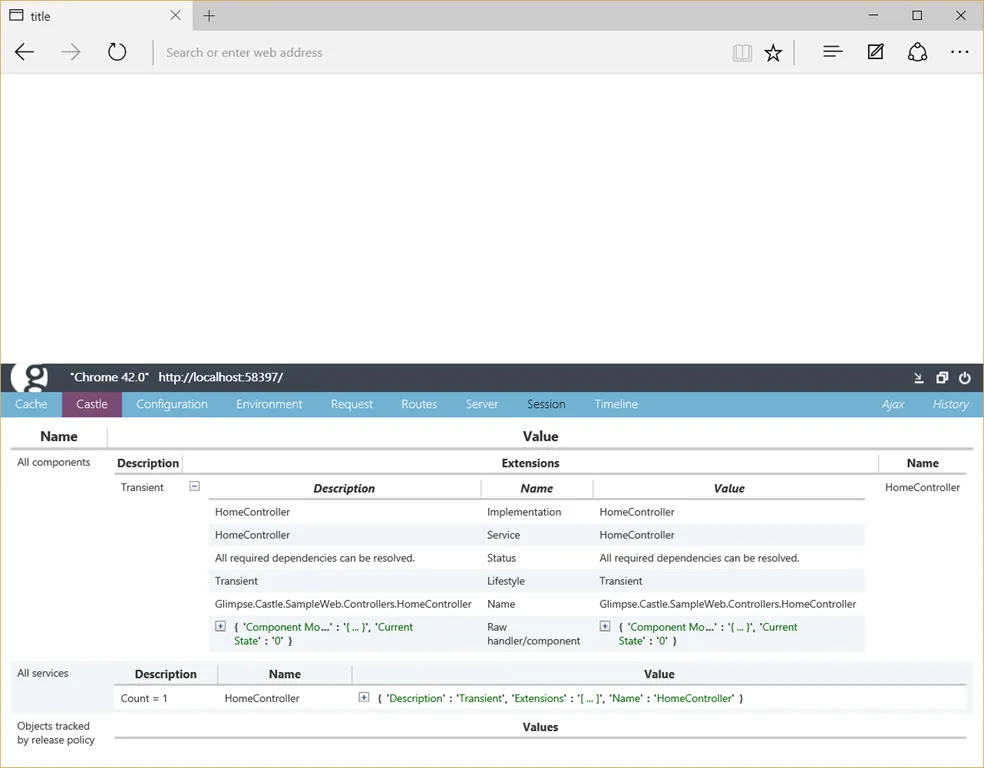Image resolution: width=984 pixels, height=768 pixels.
Task: Open the Edge settings menu via the ellipsis
Action: (959, 52)
